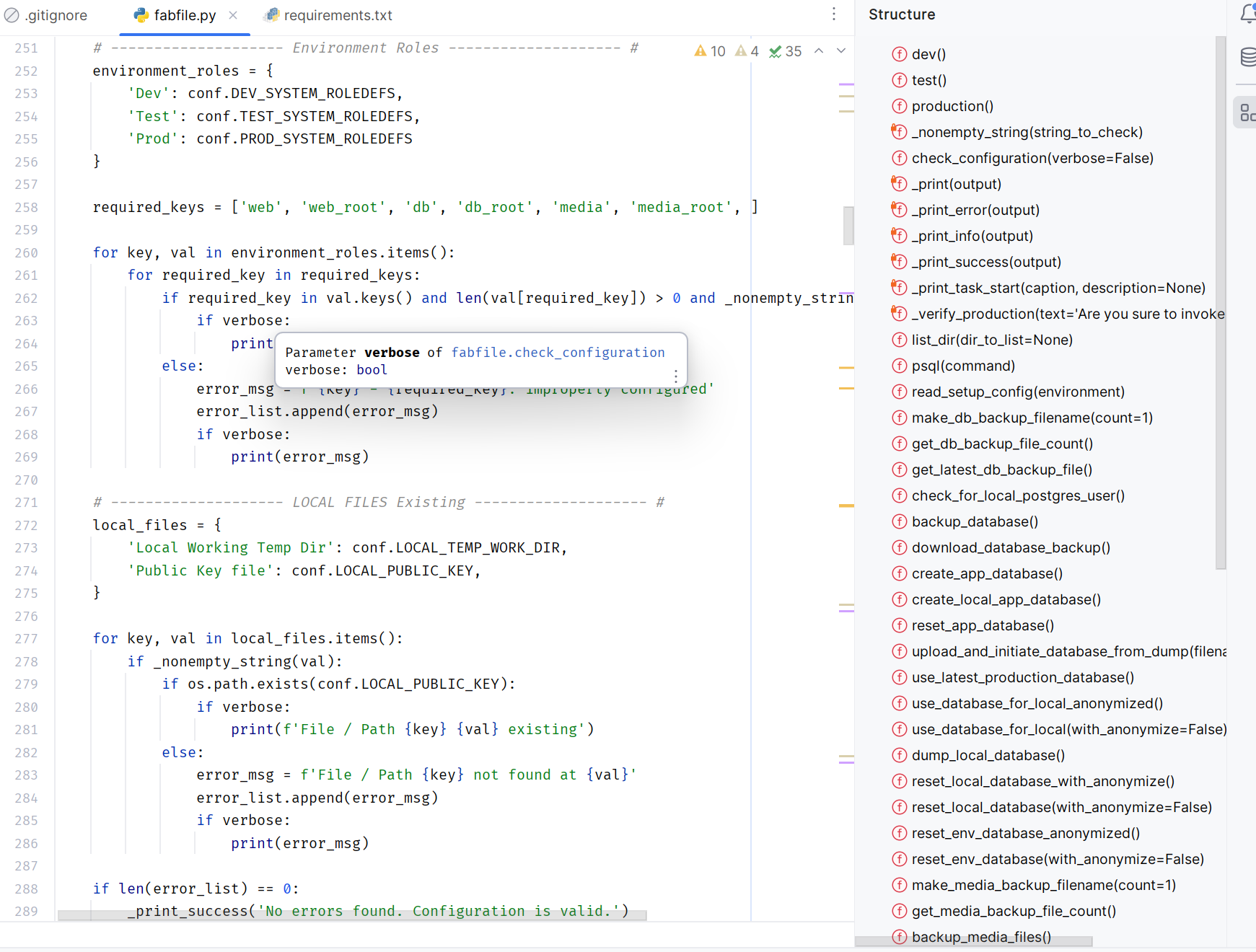Click the function icon beside backup_database()
1256x952 pixels.
900,521
